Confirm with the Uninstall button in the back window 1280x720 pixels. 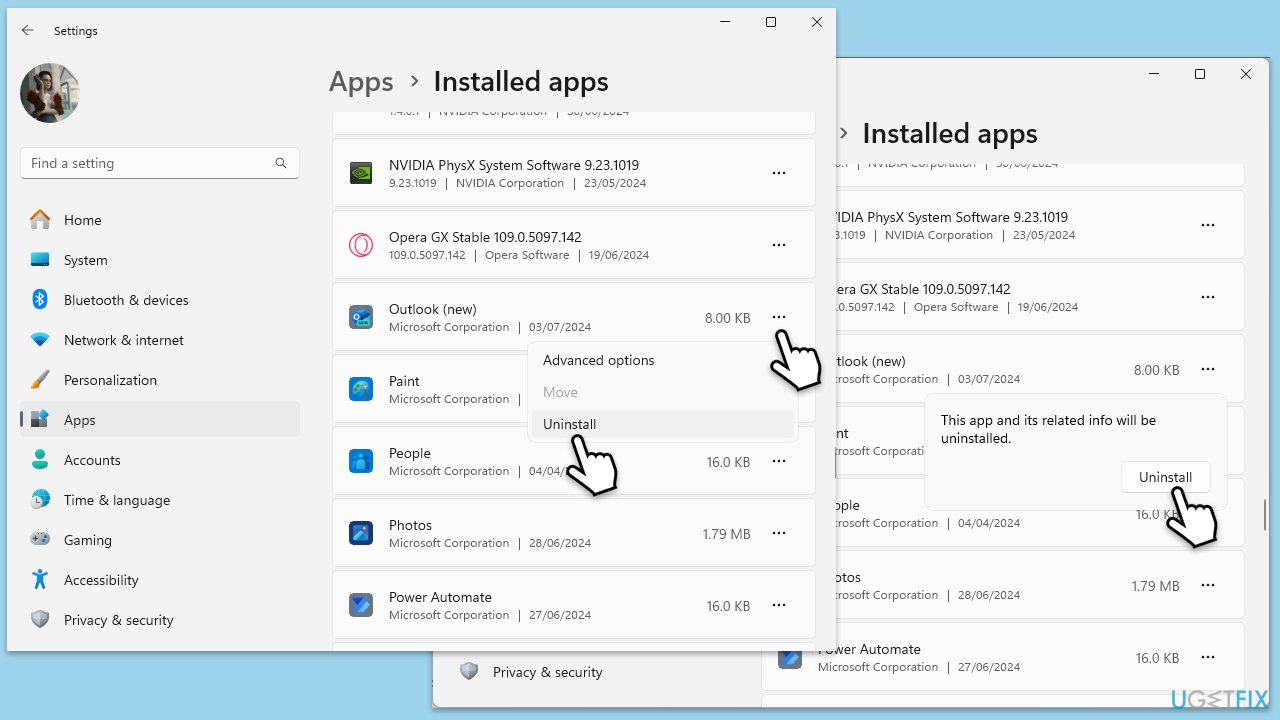coord(1166,477)
